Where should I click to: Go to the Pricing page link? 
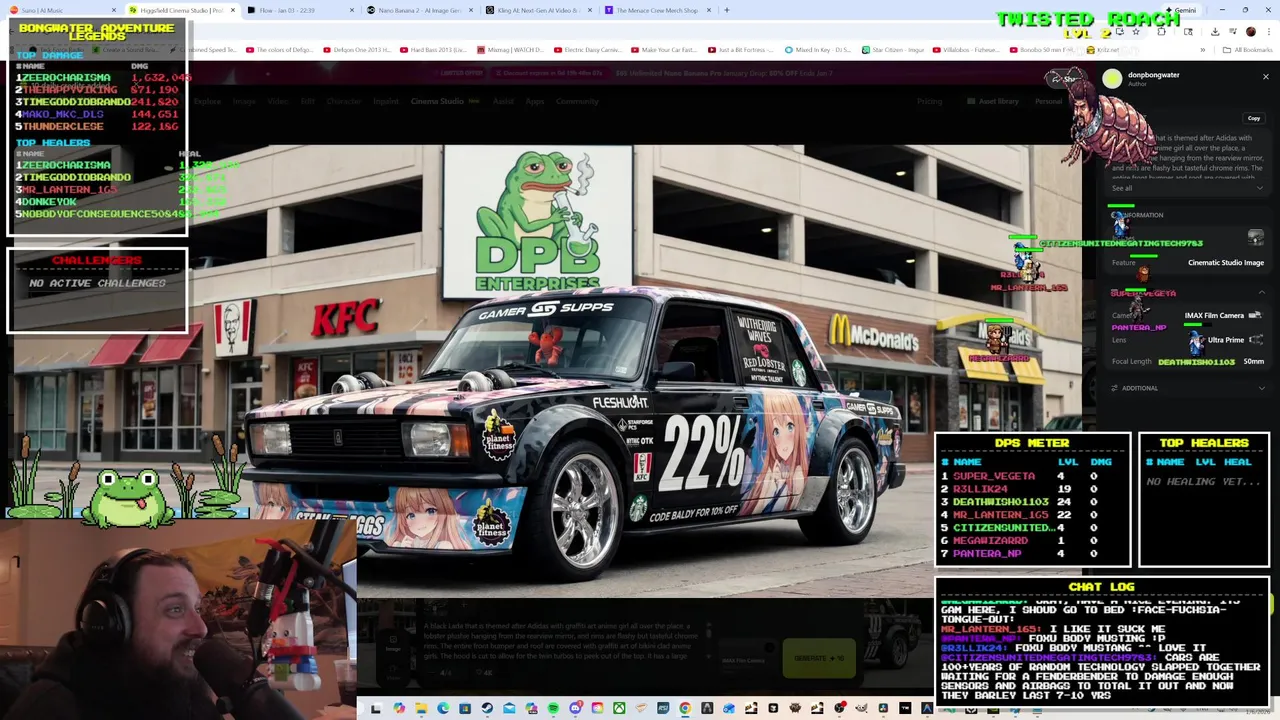929,101
